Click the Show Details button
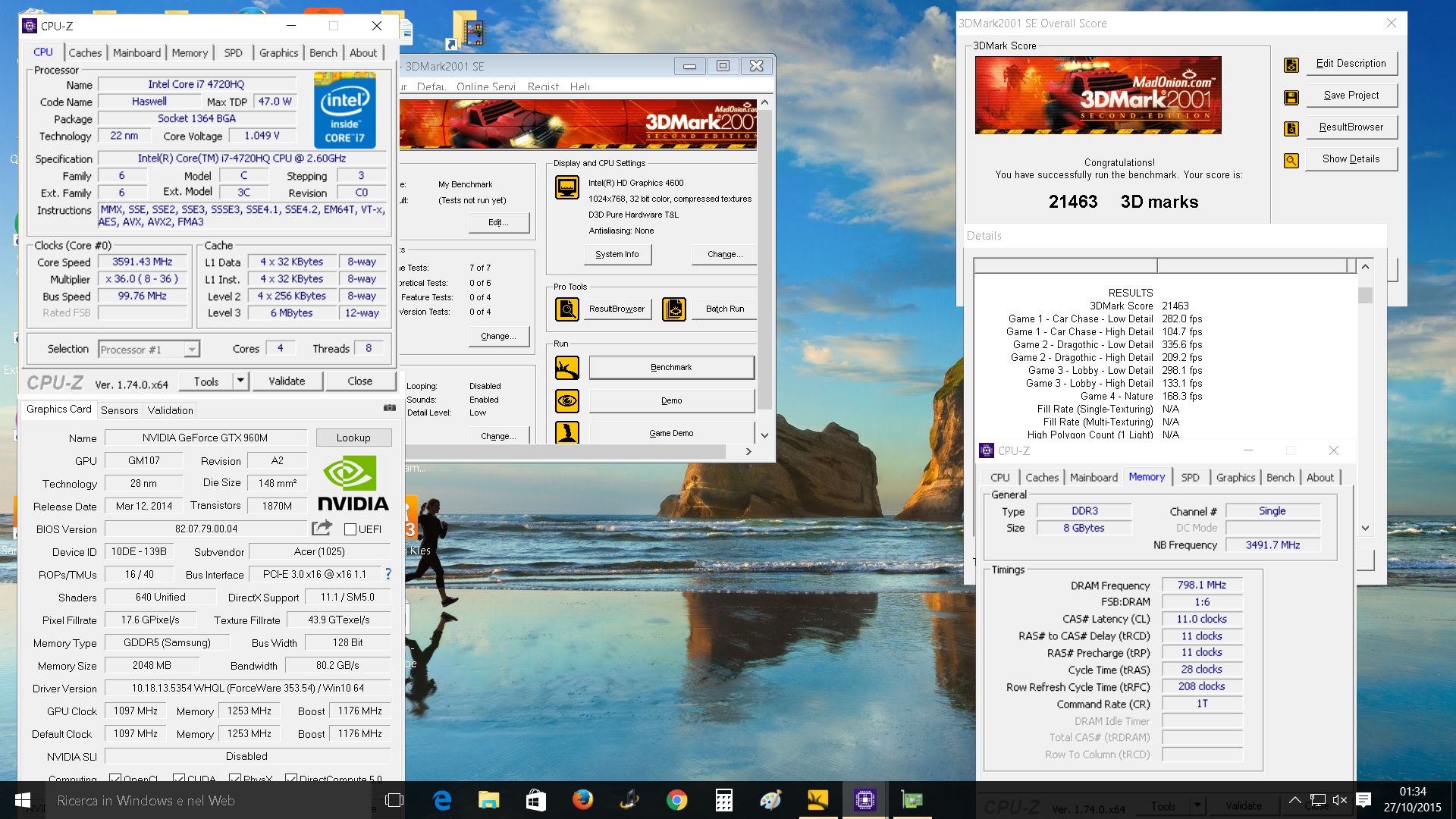Viewport: 1456px width, 819px height. (1351, 159)
